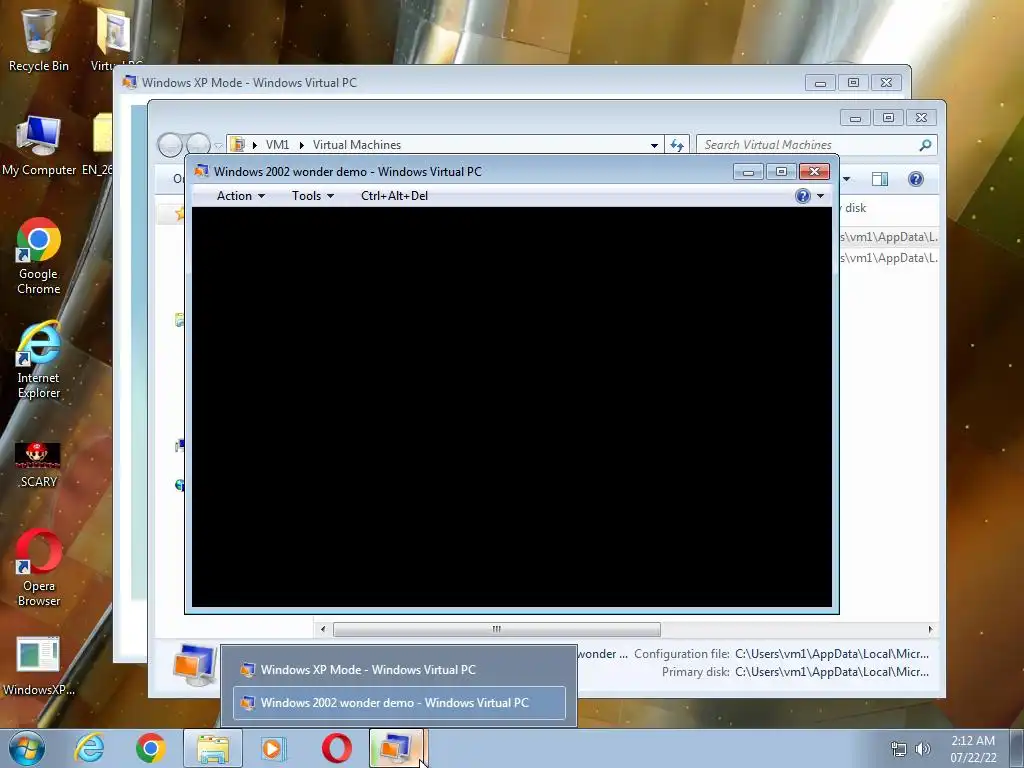
Task: Click the scrollbar left arrow in Explorer
Action: (323, 630)
